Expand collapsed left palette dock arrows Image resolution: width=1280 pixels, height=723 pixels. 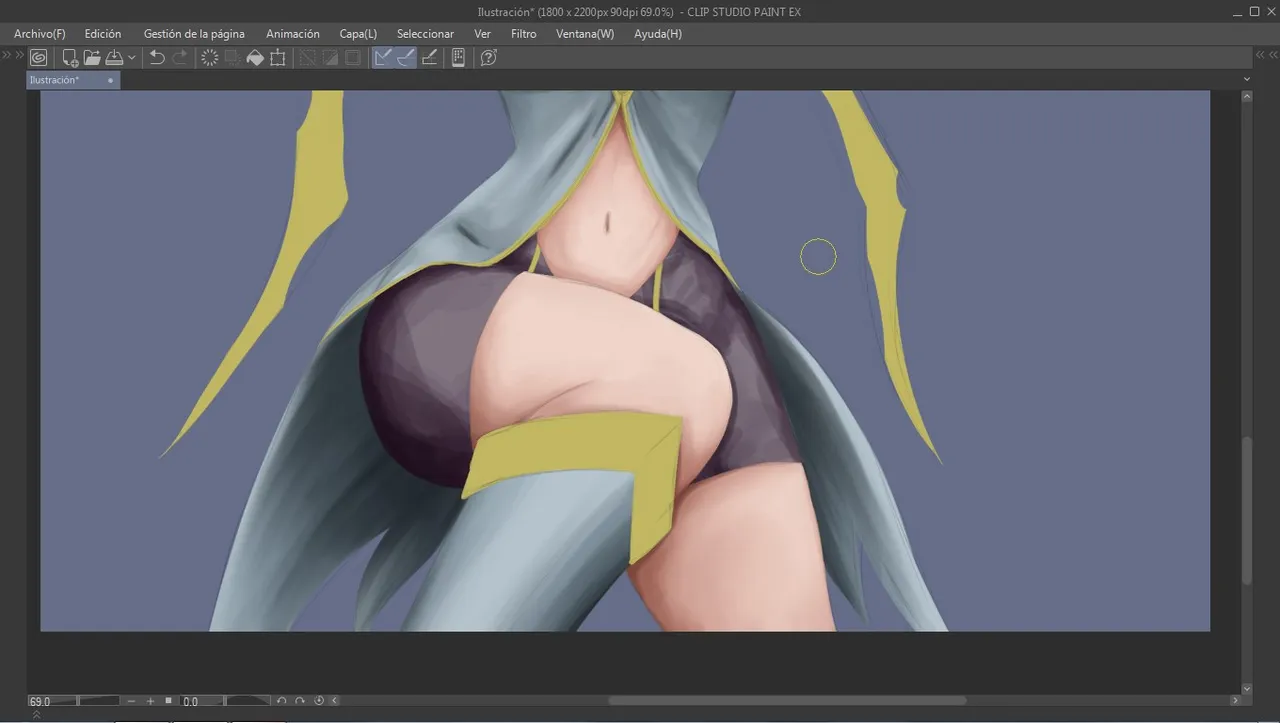pos(6,55)
